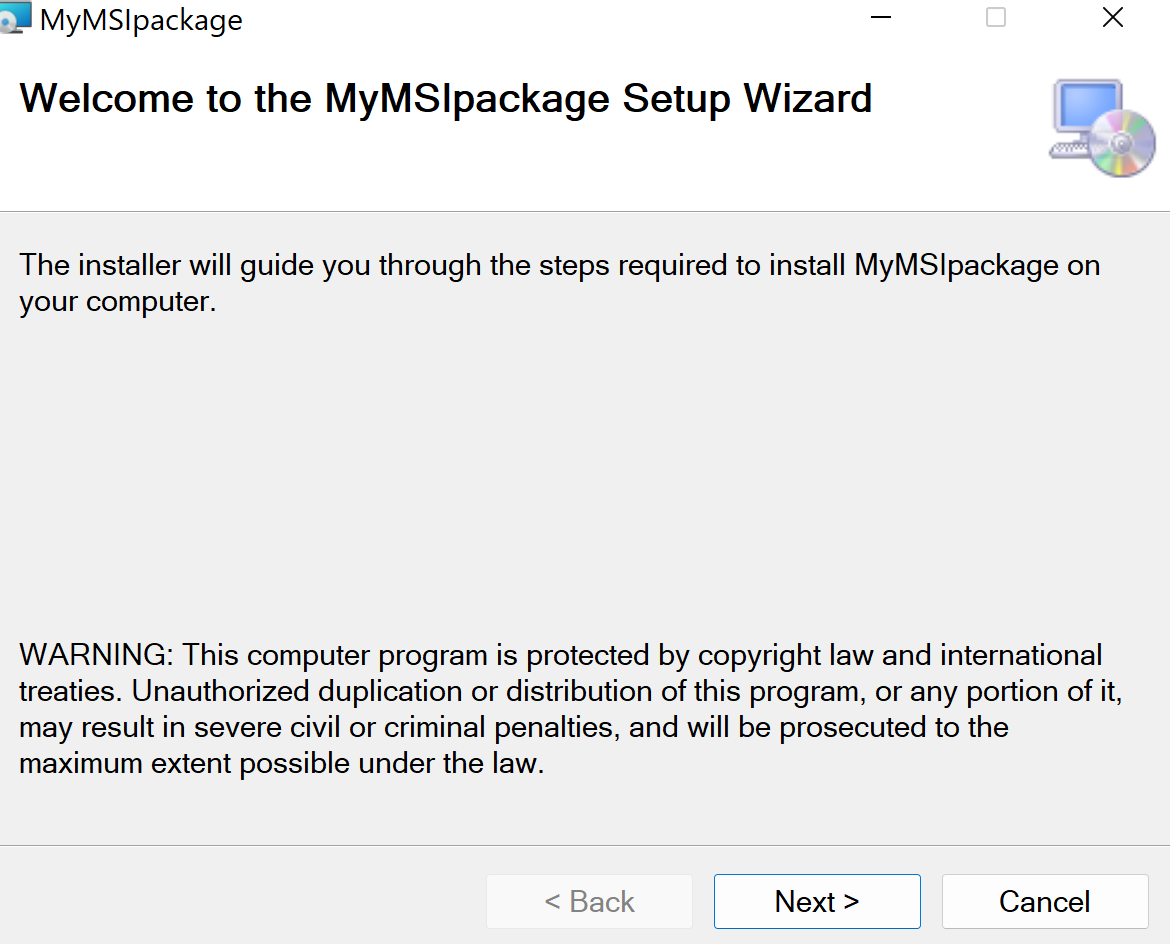
Task: Open the system menu from title bar icon
Action: point(15,18)
